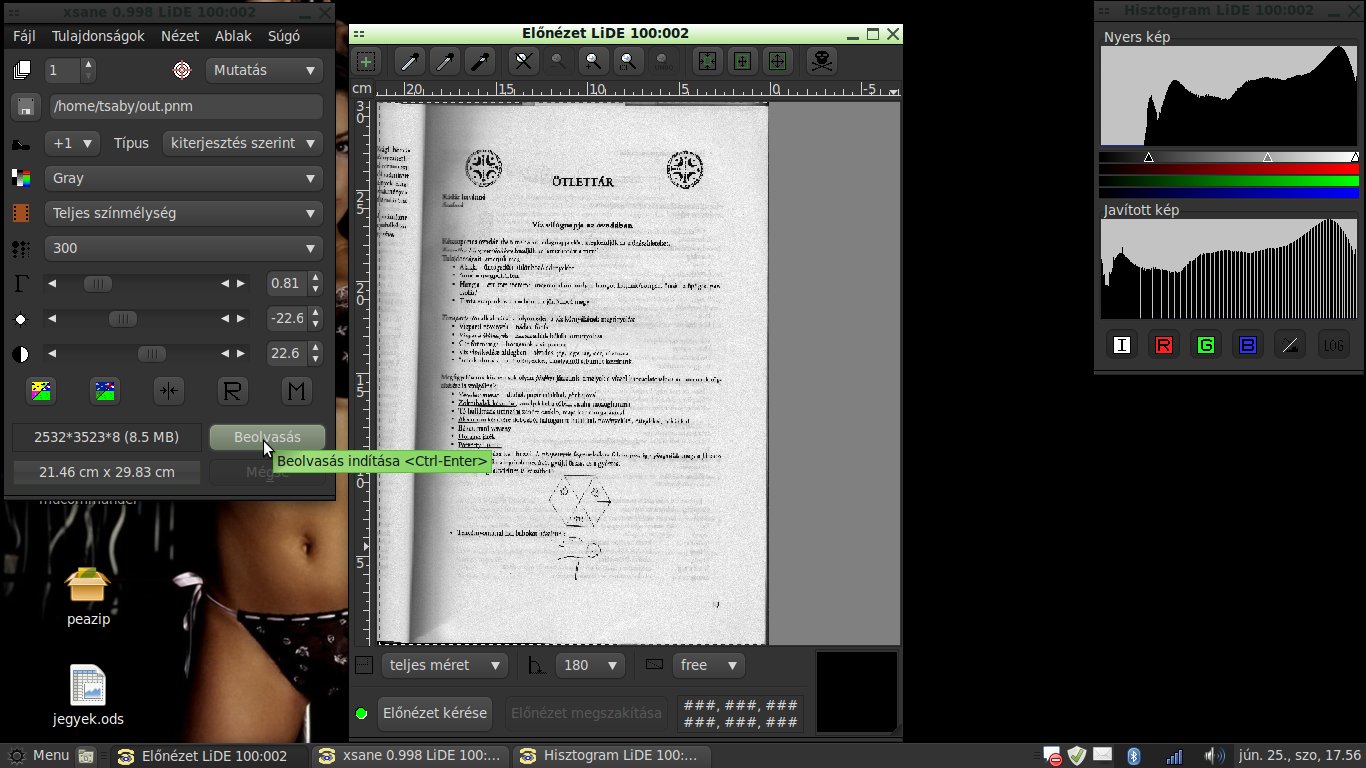Click the 'Előnézet kérése' button
Screen dimensions: 1366x768
435,713
